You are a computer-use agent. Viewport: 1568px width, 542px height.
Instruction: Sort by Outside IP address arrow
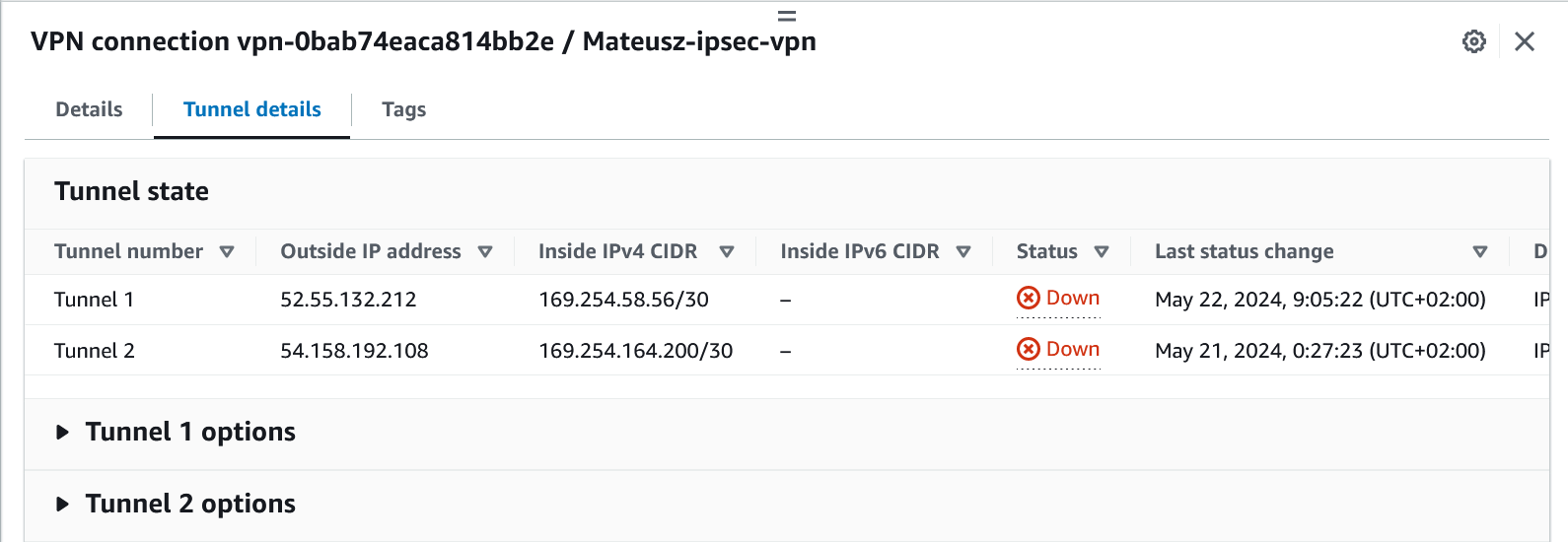(485, 252)
